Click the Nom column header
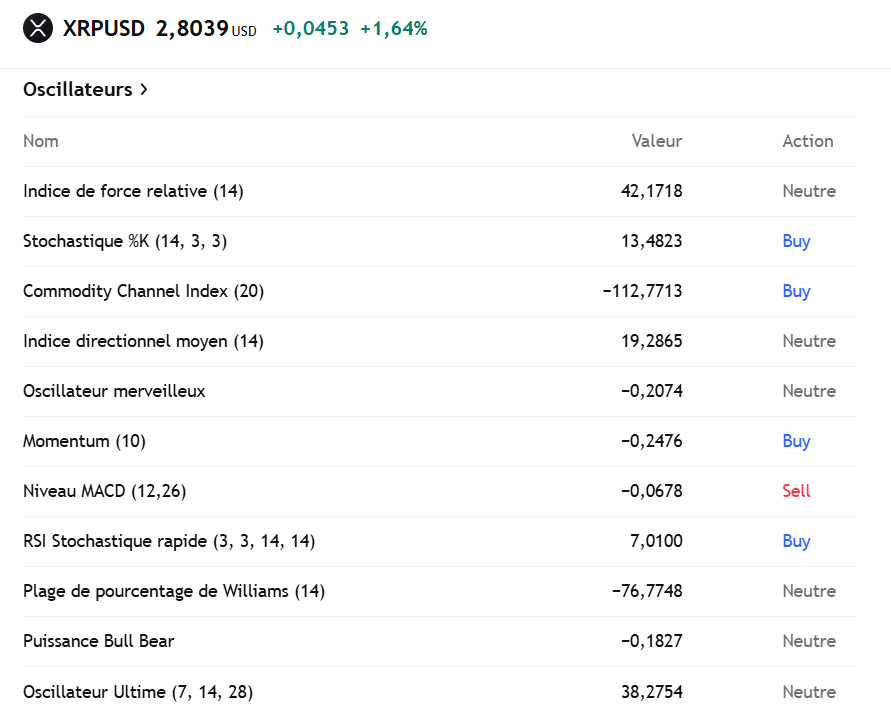 click(x=41, y=141)
